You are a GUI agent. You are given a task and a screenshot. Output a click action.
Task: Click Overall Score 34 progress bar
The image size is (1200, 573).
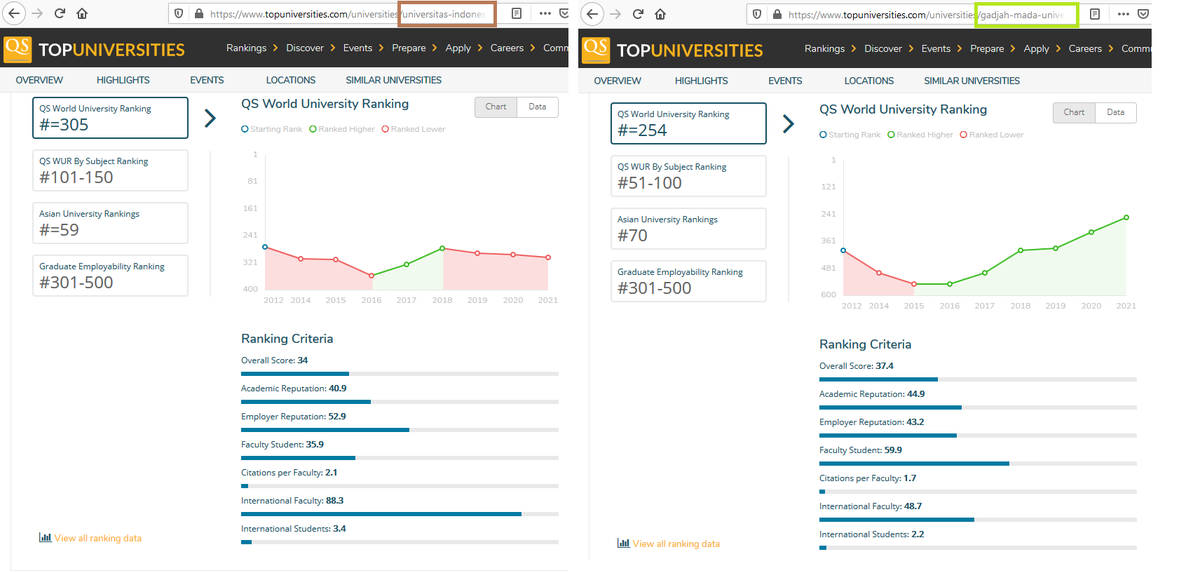[x=400, y=373]
